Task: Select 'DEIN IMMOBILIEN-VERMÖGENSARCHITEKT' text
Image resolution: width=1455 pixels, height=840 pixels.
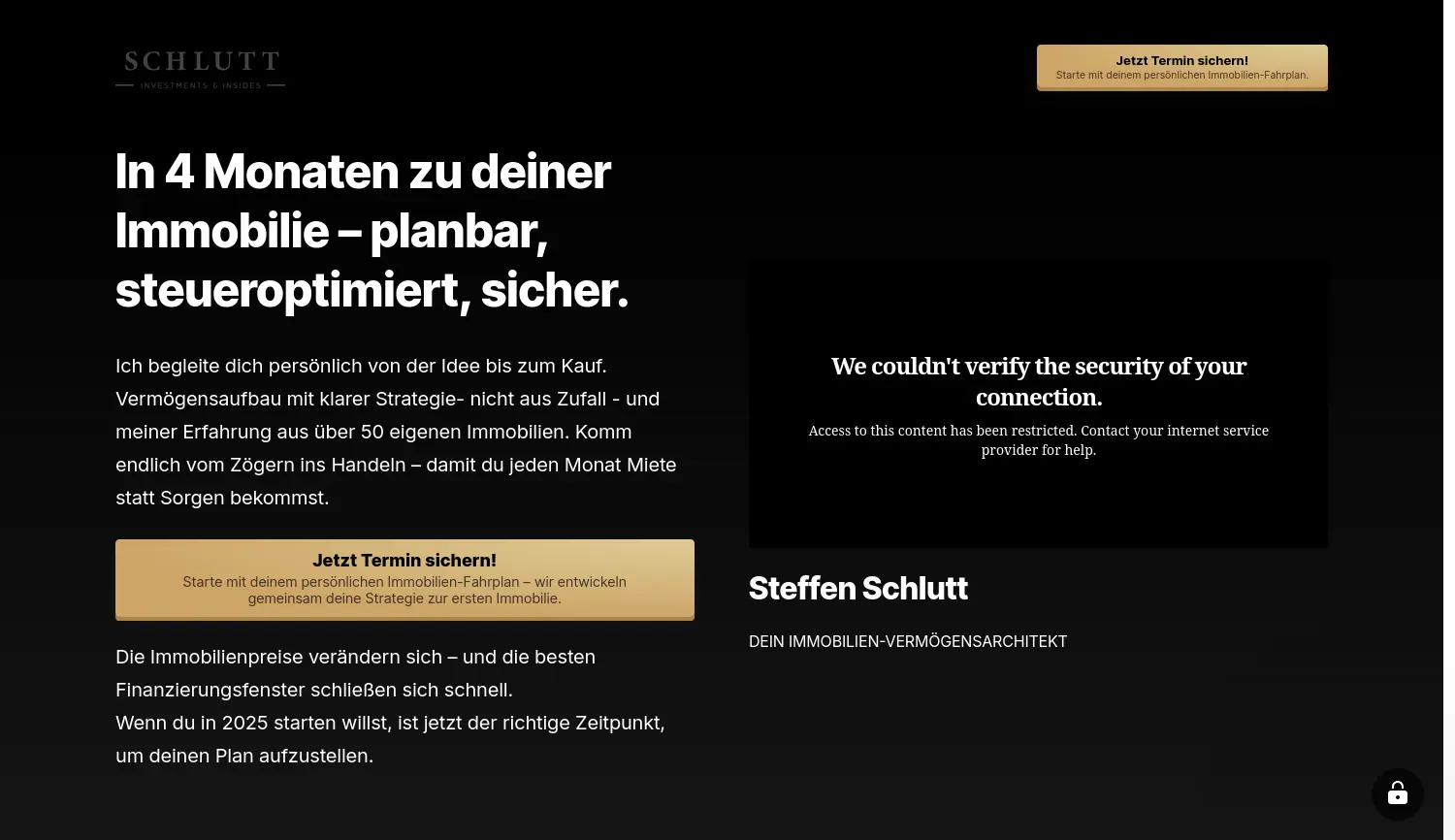Action: click(907, 641)
